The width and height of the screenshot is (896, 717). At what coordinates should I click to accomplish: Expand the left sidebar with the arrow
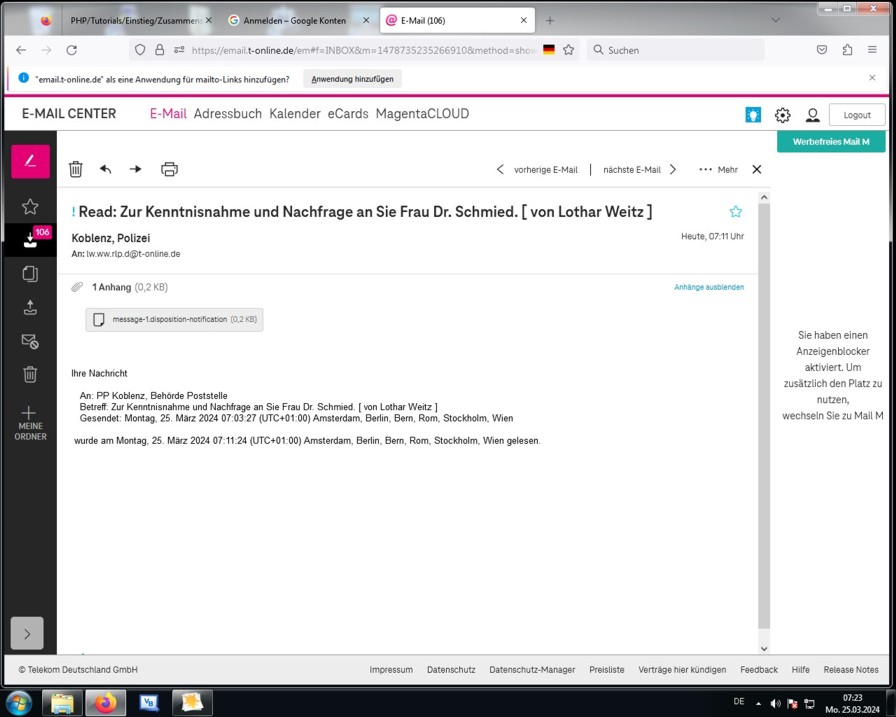click(x=27, y=633)
